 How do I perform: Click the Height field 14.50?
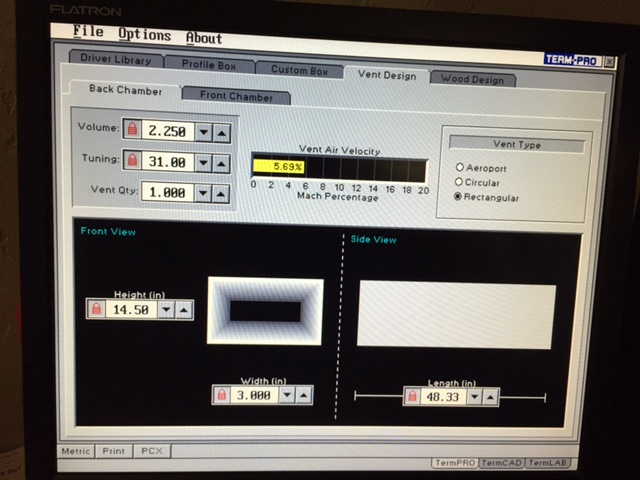[x=131, y=309]
